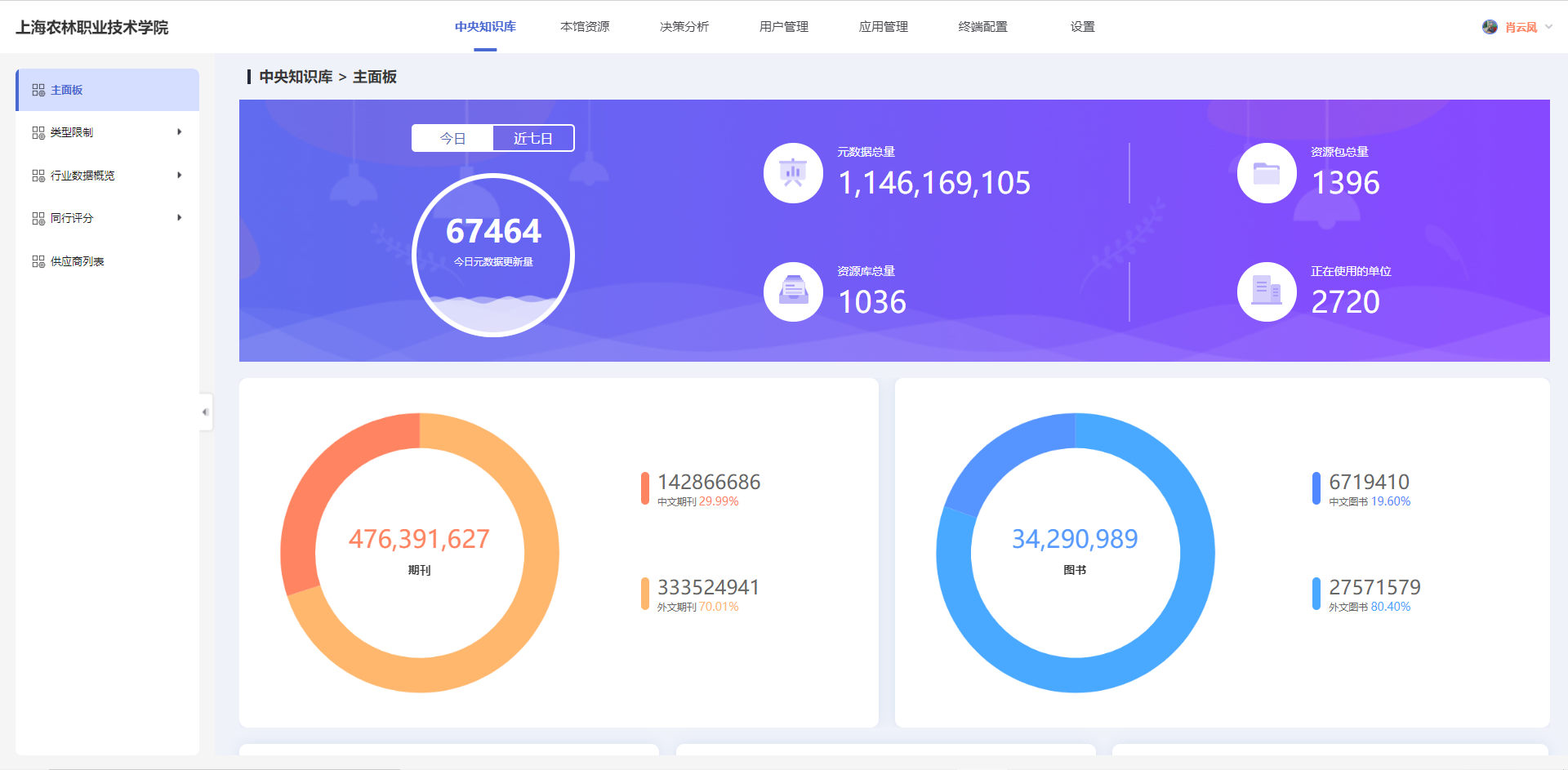Click the 333524941 foreign journal count
Image resolution: width=1568 pixels, height=770 pixels.
pyautogui.click(x=709, y=587)
